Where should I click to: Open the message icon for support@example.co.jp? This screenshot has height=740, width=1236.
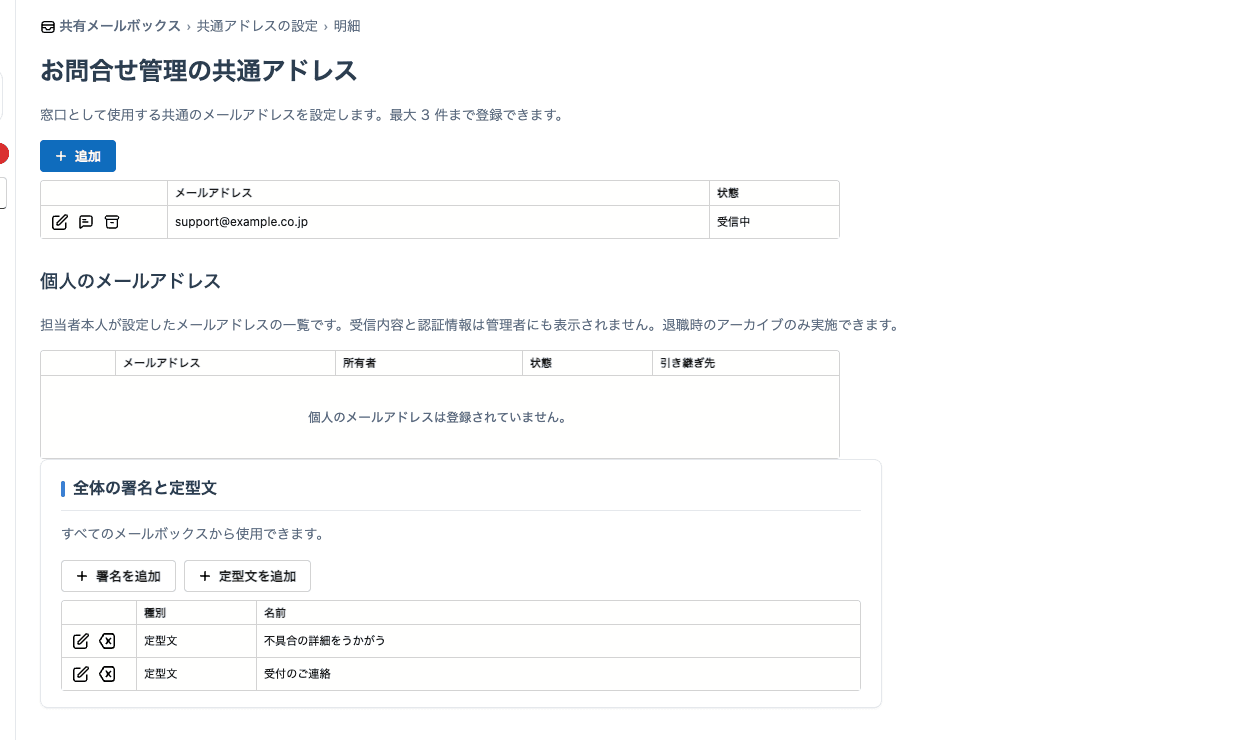(x=86, y=222)
